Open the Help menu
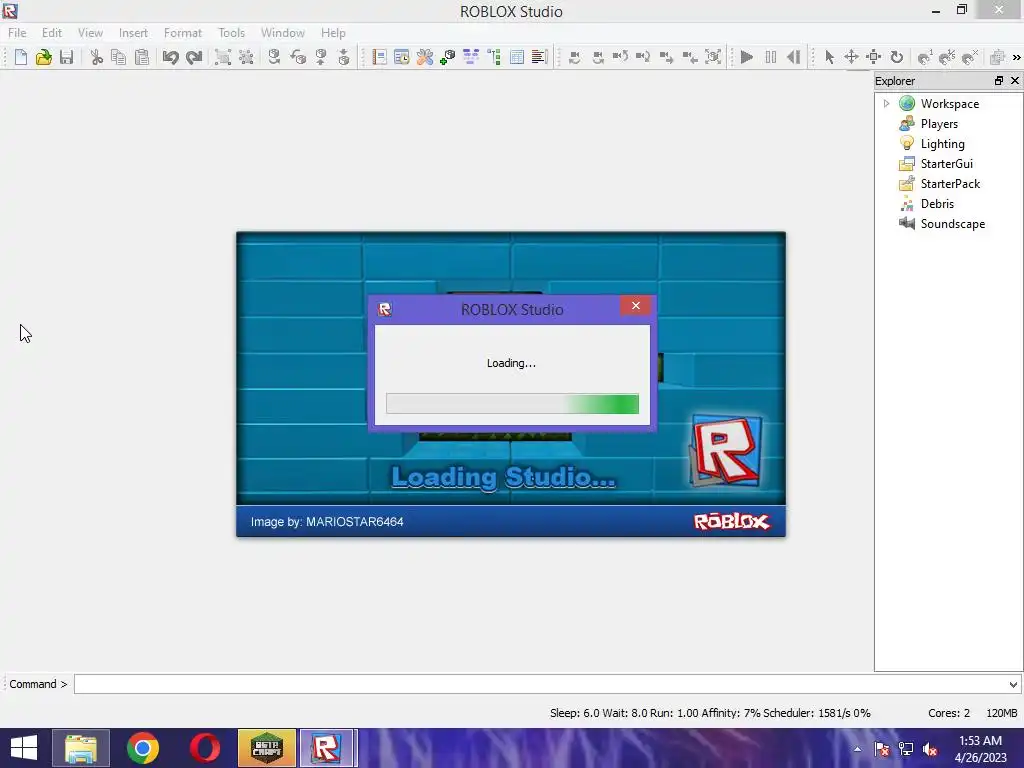The width and height of the screenshot is (1024, 768). [x=333, y=33]
